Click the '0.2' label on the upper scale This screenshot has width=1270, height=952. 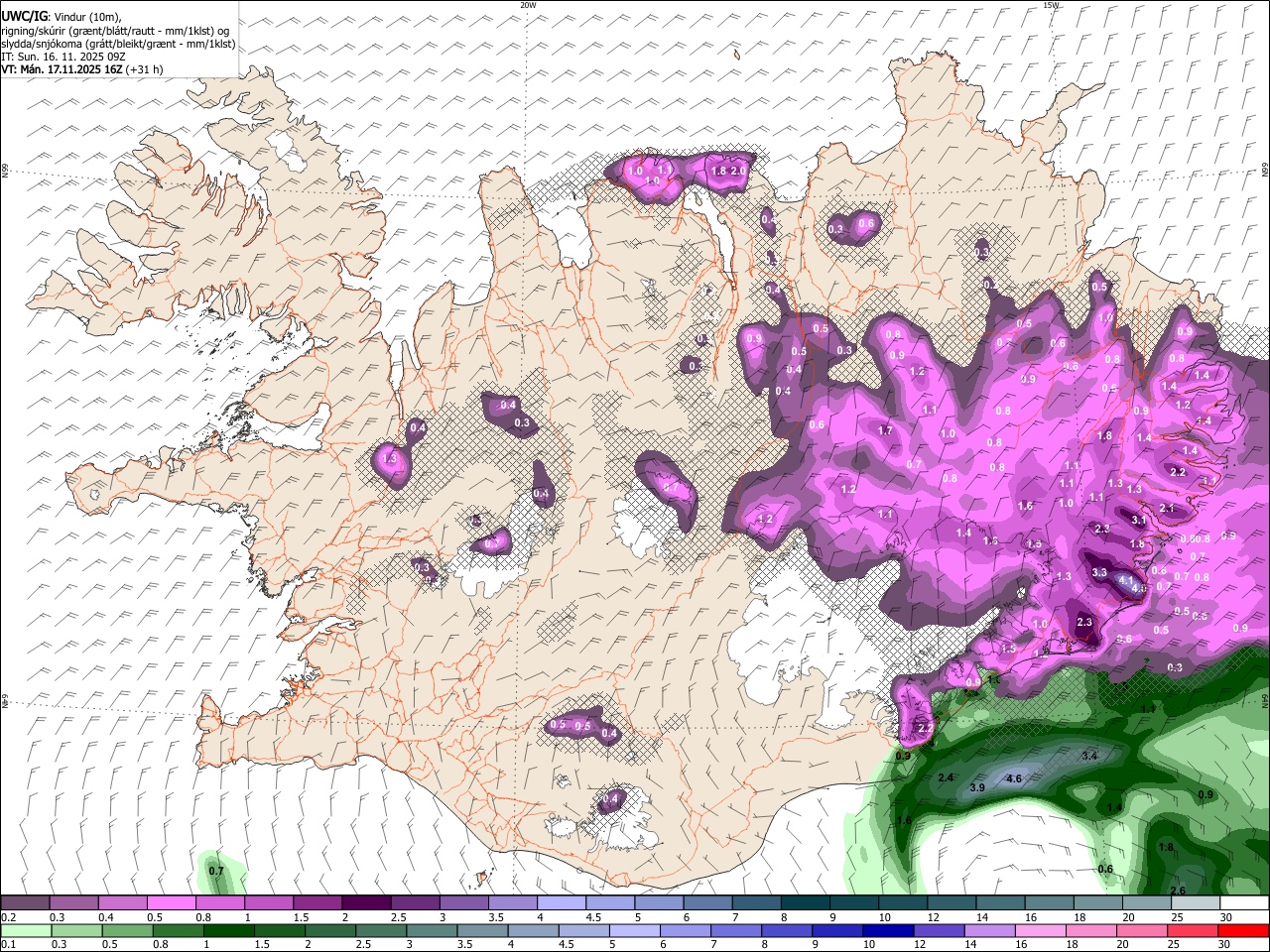(9, 917)
